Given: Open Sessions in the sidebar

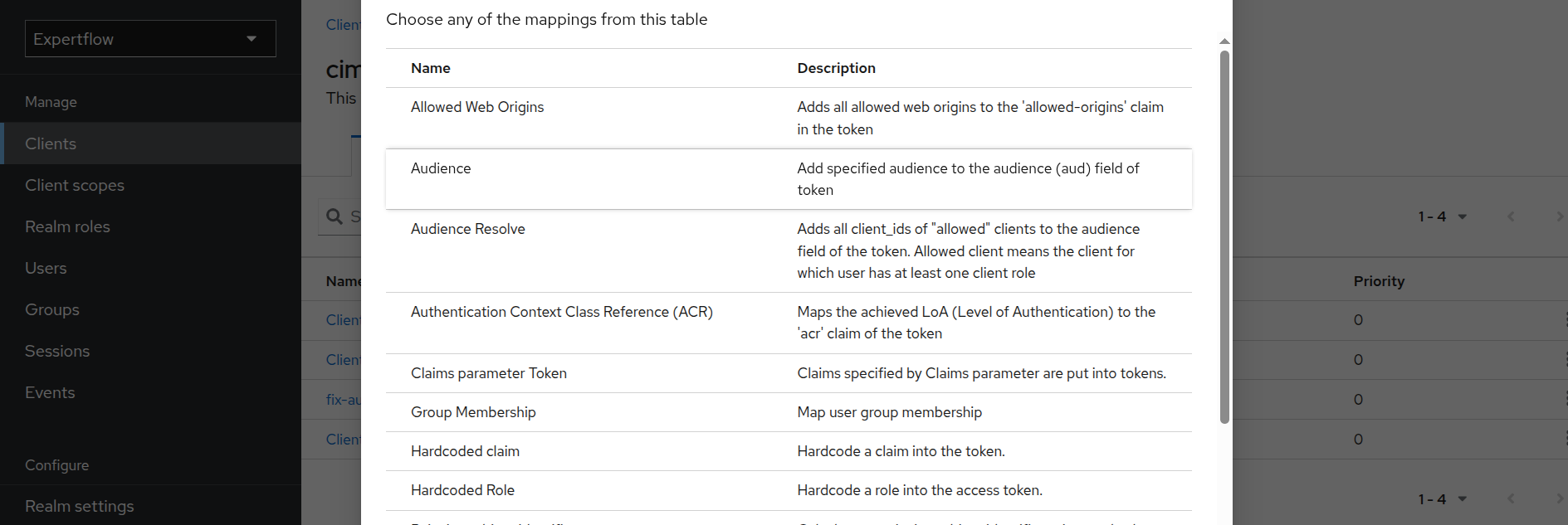Looking at the screenshot, I should 57,351.
